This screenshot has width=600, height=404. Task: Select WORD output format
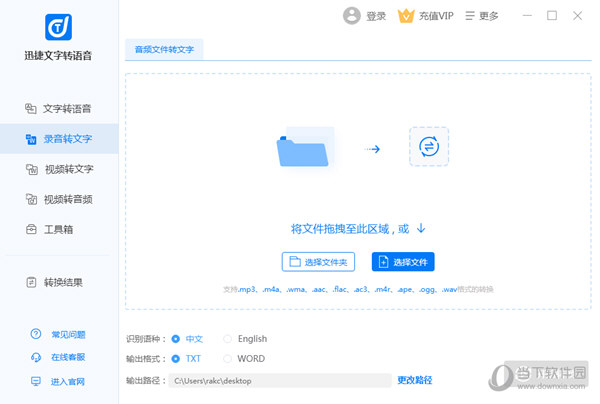coord(244,359)
